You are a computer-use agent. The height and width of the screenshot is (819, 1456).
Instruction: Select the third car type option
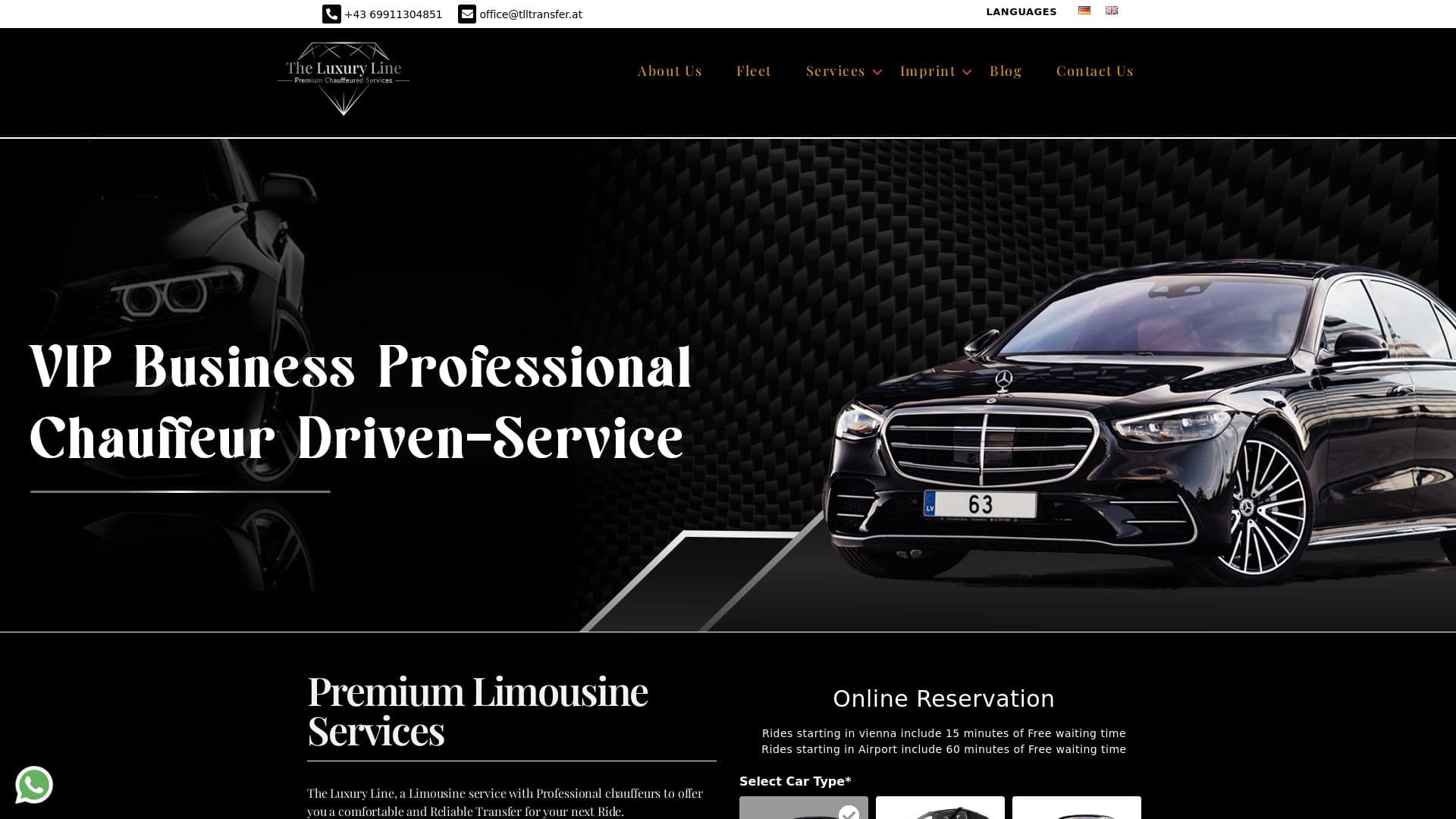(x=1076, y=811)
